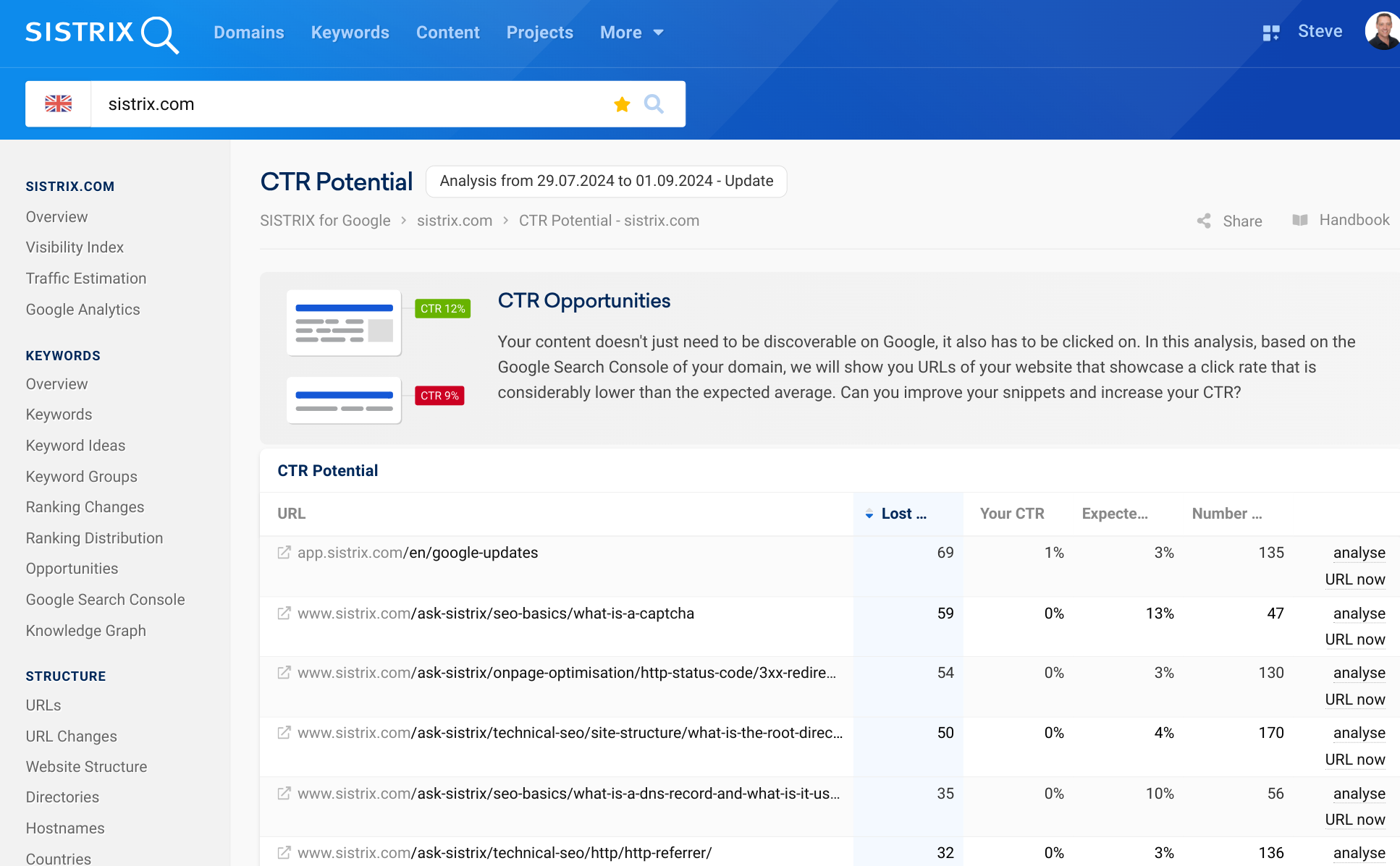This screenshot has width=1400, height=866.
Task: Sort table by Expected CTR column
Action: click(1115, 514)
